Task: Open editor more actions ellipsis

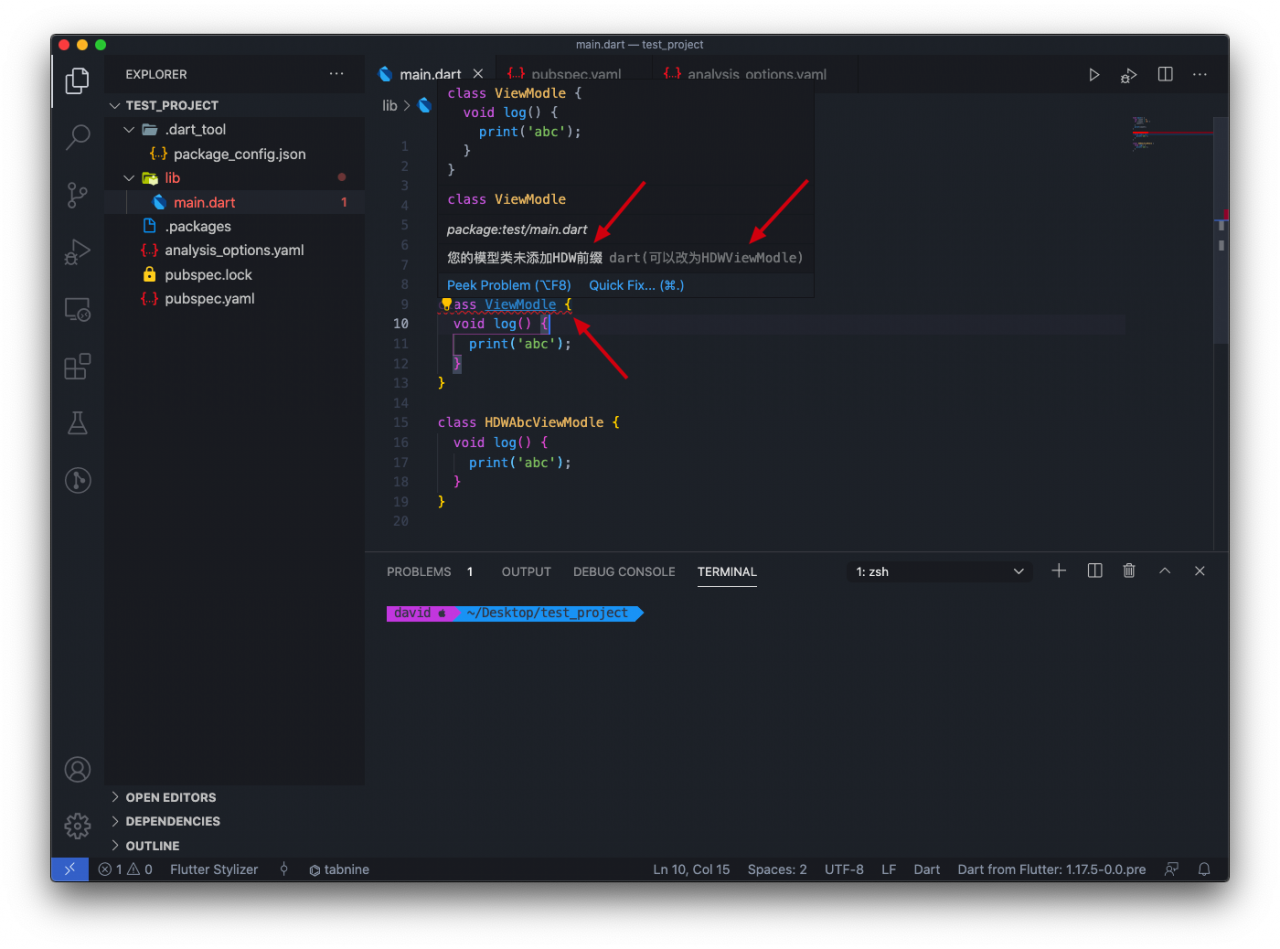Action: click(x=1200, y=75)
